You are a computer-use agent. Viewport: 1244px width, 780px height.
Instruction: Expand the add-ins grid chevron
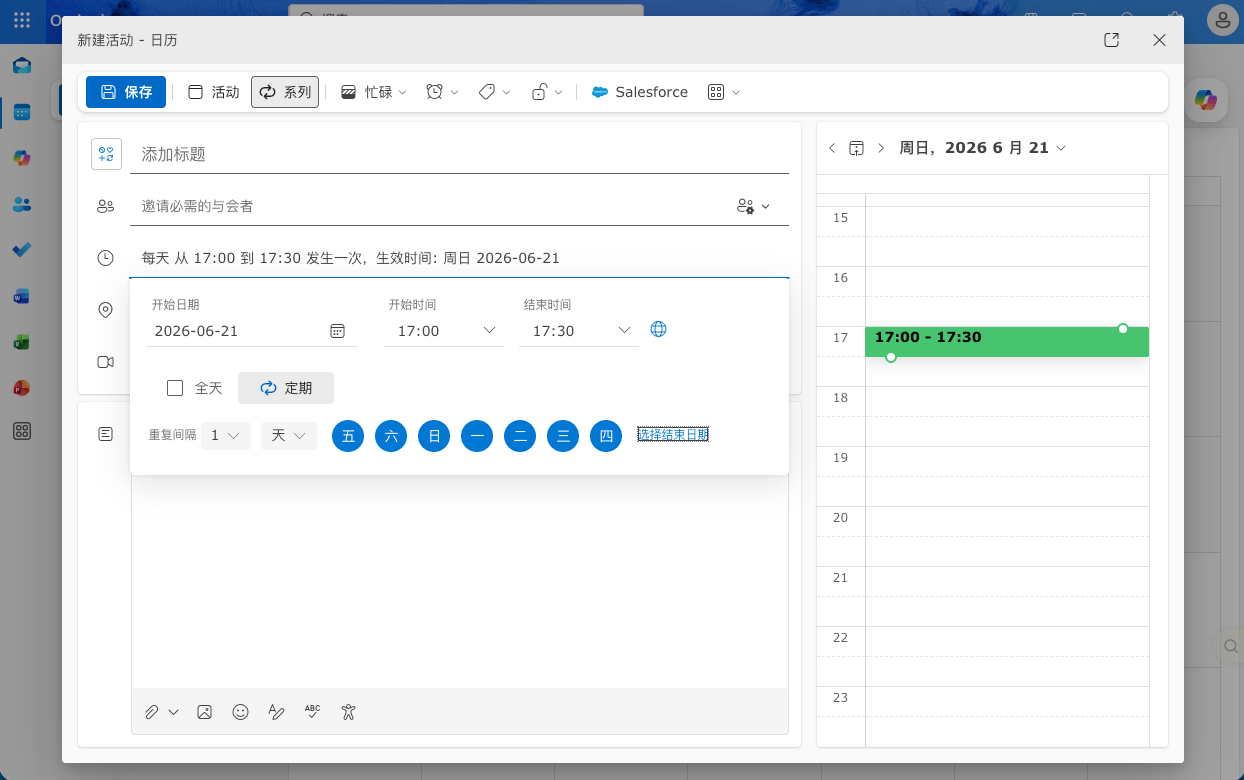736,92
